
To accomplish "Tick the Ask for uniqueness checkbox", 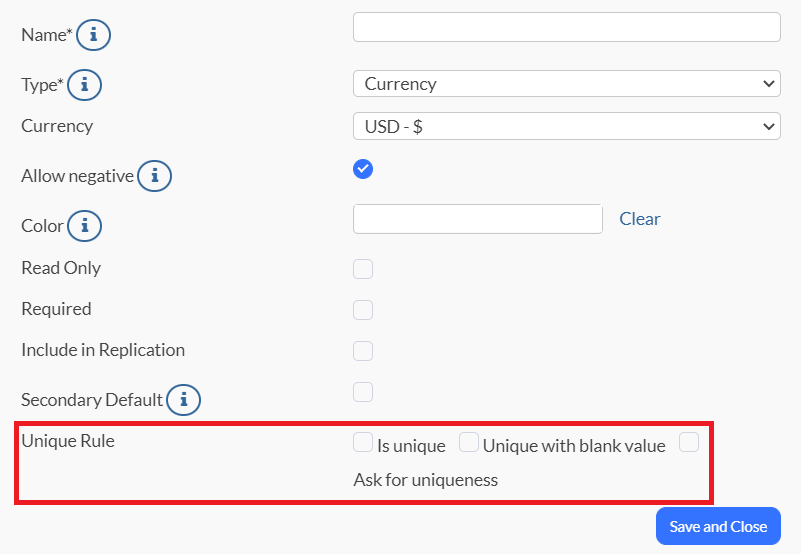I will tap(689, 442).
